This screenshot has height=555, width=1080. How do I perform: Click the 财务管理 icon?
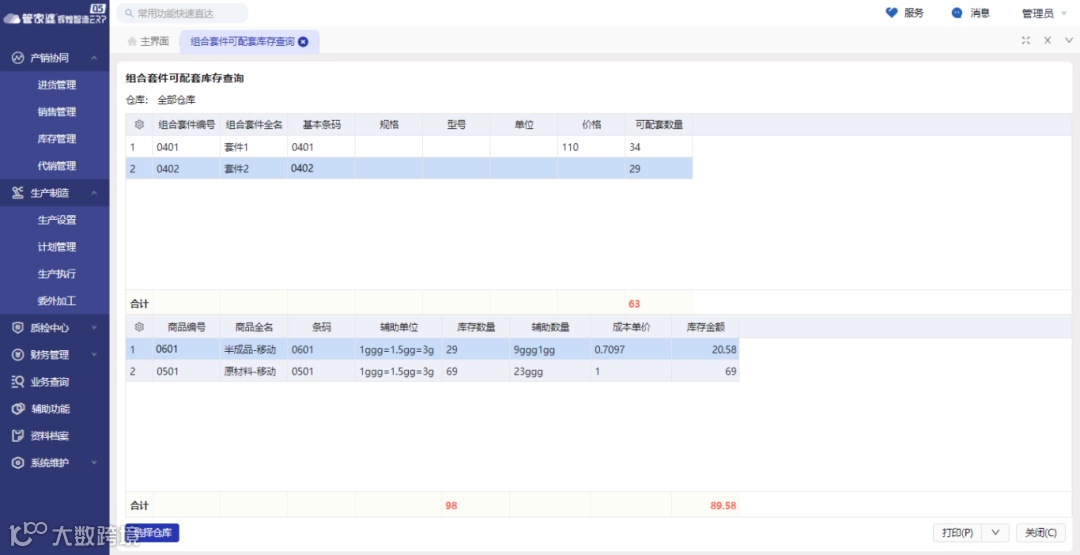coord(18,355)
